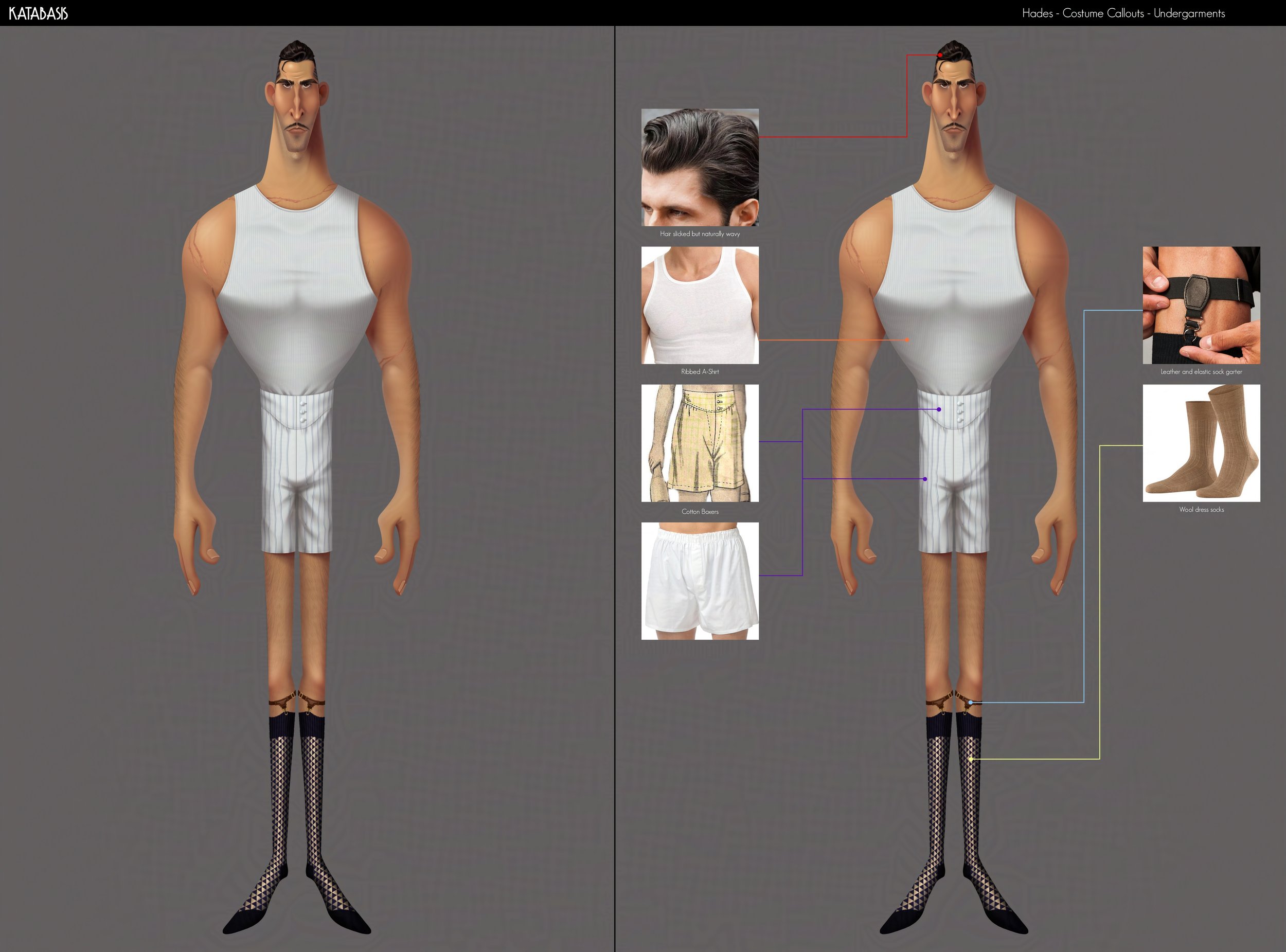Click the red callout dot on the hair
The height and width of the screenshot is (952, 1286).
click(940, 56)
